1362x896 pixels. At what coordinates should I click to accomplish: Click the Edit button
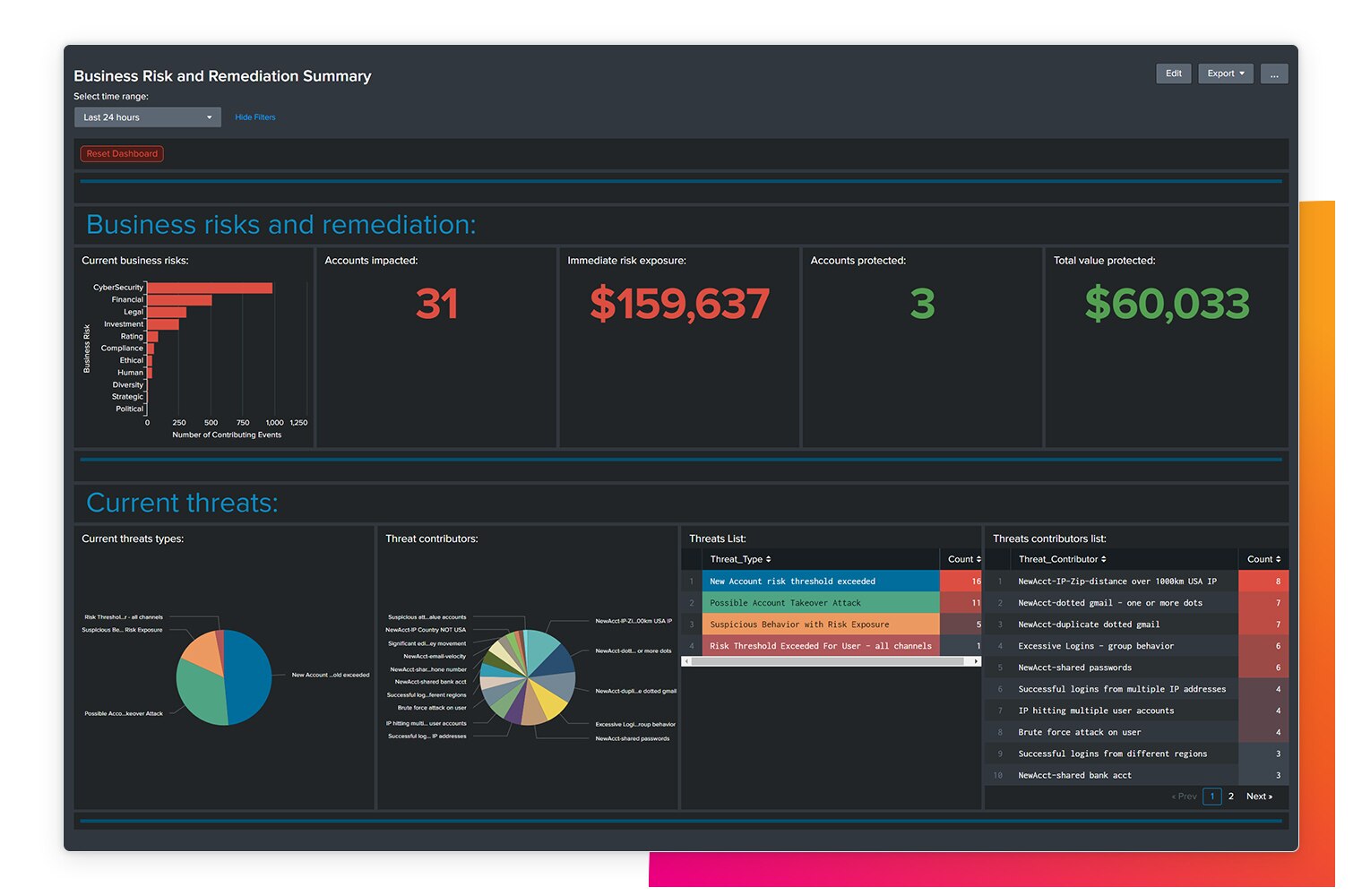click(x=1173, y=73)
